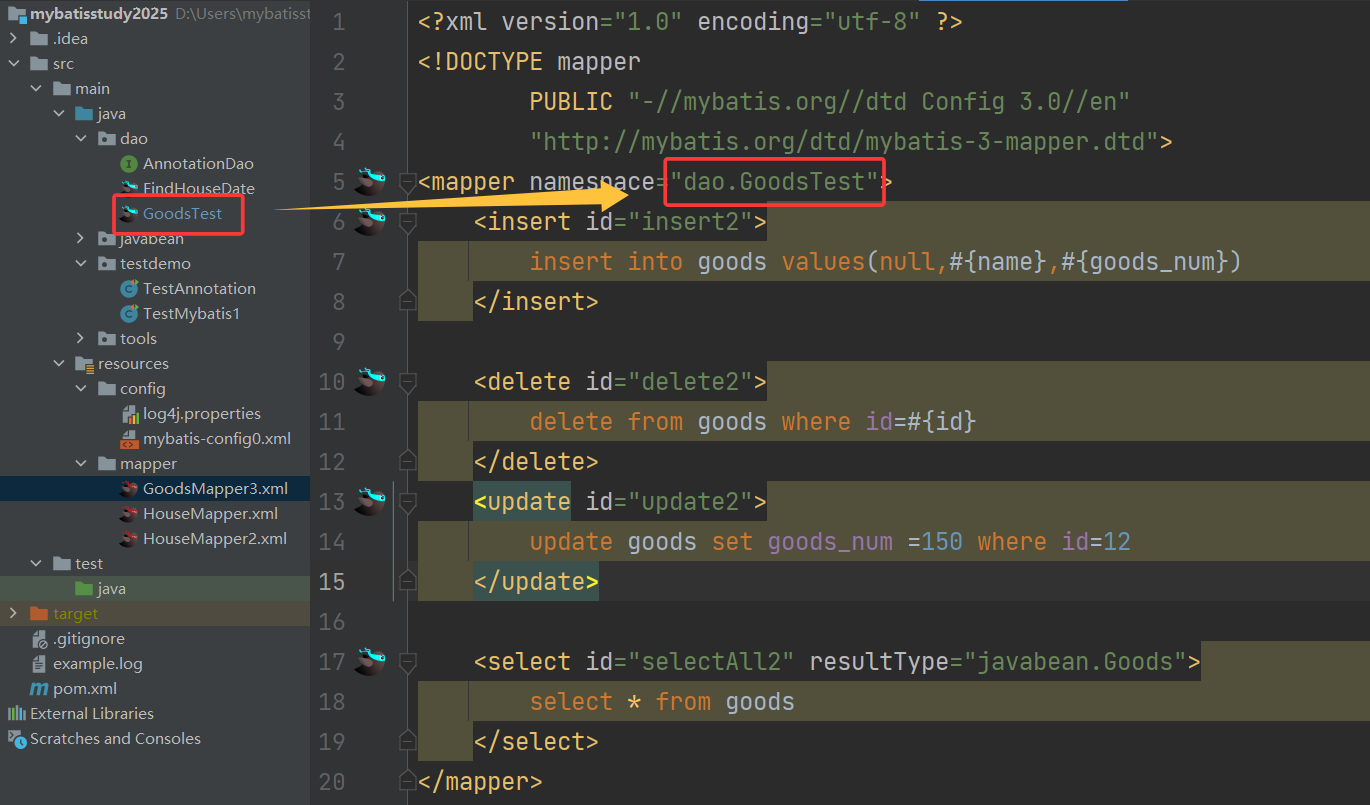Fold the mapper tag on line 5
The image size is (1370, 805).
(407, 181)
